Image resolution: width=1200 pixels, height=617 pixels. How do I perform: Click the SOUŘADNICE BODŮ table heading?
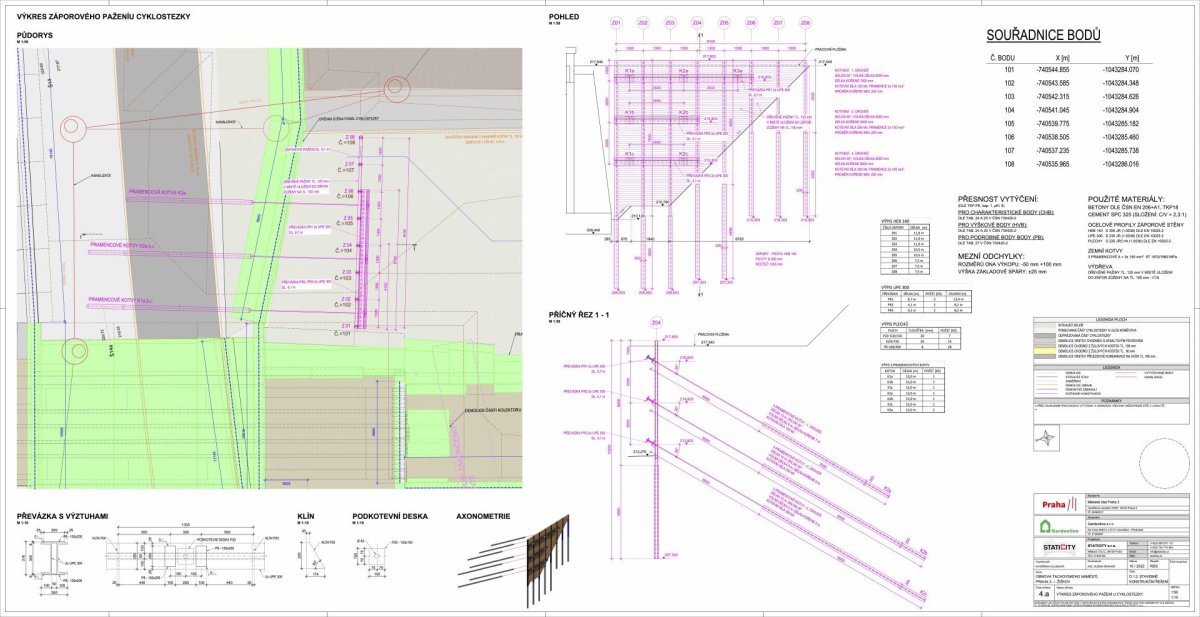click(1043, 37)
